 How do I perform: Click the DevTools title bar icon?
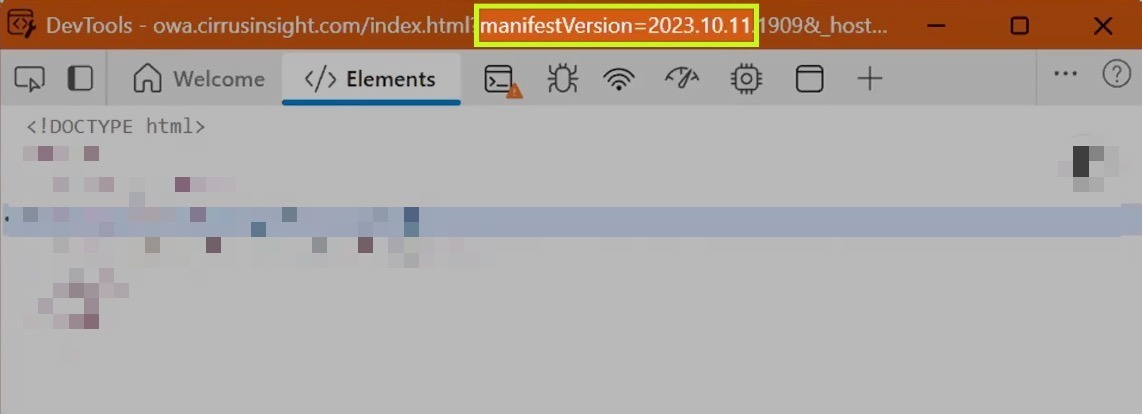point(22,24)
